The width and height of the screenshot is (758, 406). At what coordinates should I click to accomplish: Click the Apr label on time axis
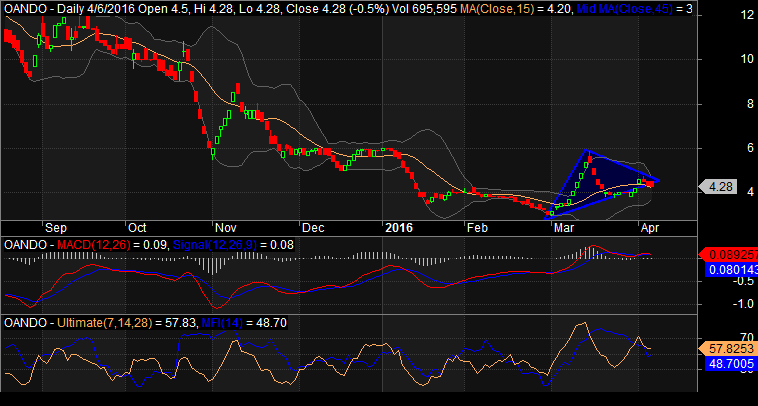[650, 228]
